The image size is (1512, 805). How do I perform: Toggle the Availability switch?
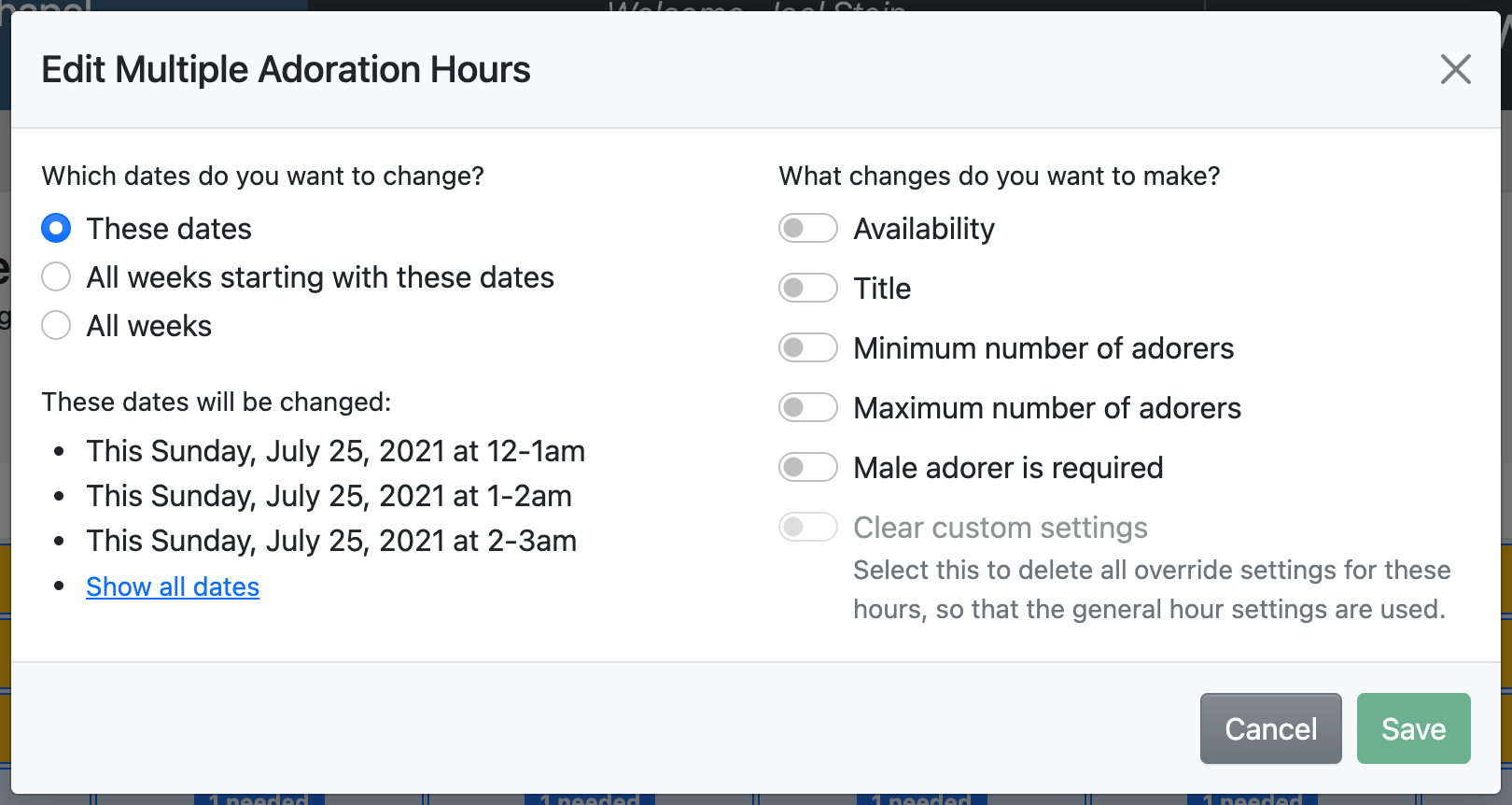pos(808,229)
